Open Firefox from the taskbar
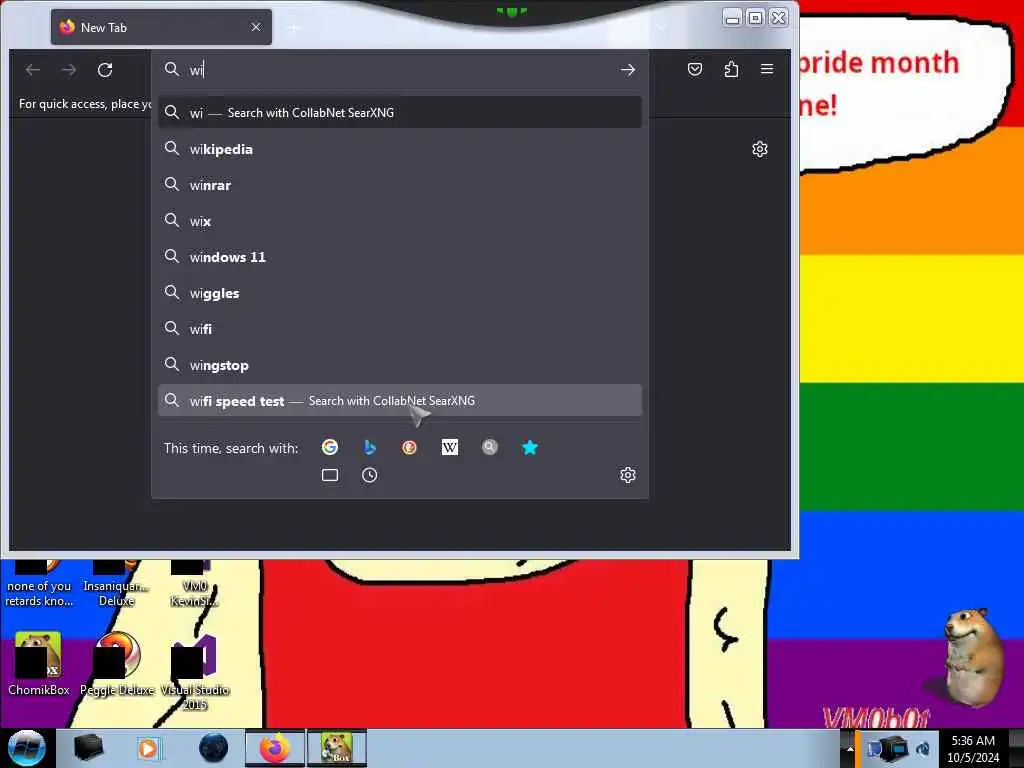The image size is (1024, 768). (x=275, y=748)
